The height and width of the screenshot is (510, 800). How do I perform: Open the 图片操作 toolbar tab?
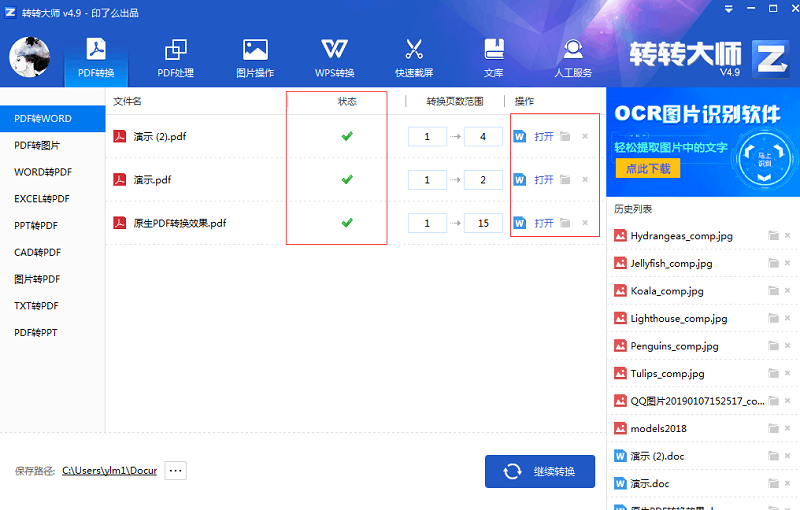(255, 58)
